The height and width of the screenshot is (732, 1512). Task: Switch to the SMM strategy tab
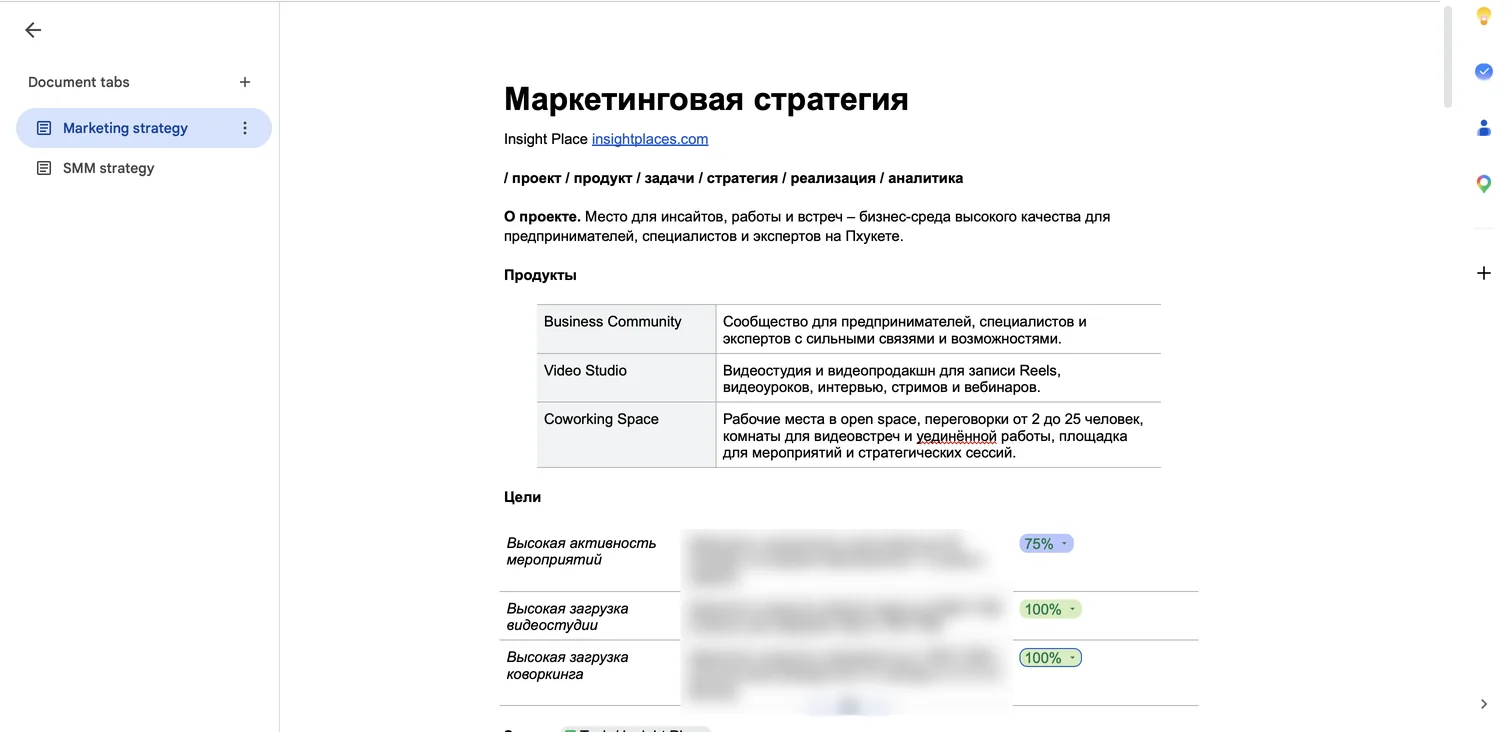(144, 168)
